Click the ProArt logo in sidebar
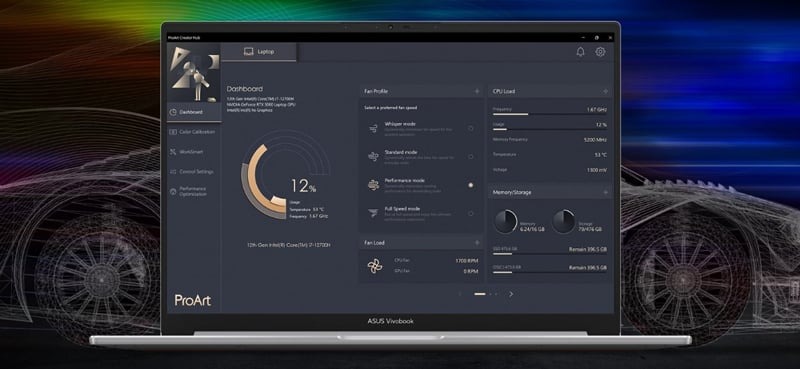This screenshot has width=800, height=369. (193, 300)
